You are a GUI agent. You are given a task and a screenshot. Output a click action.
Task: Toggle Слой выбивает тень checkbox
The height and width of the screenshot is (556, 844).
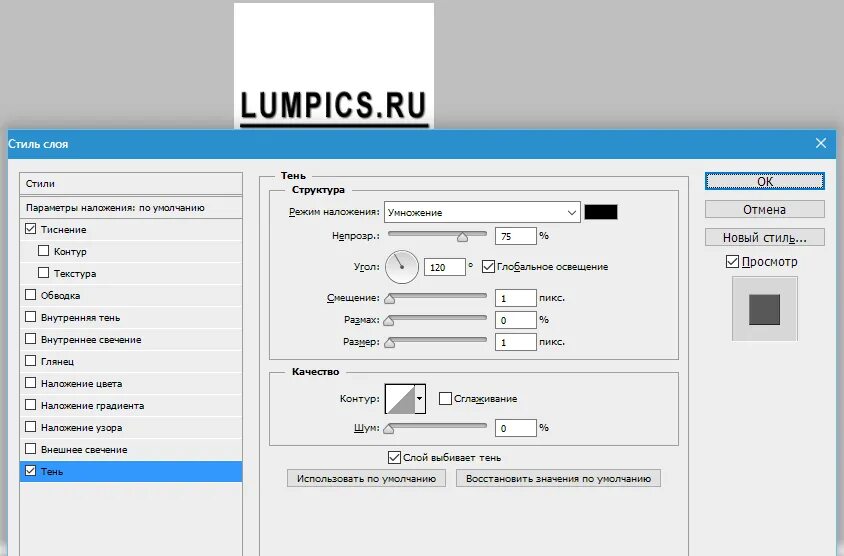coord(394,458)
